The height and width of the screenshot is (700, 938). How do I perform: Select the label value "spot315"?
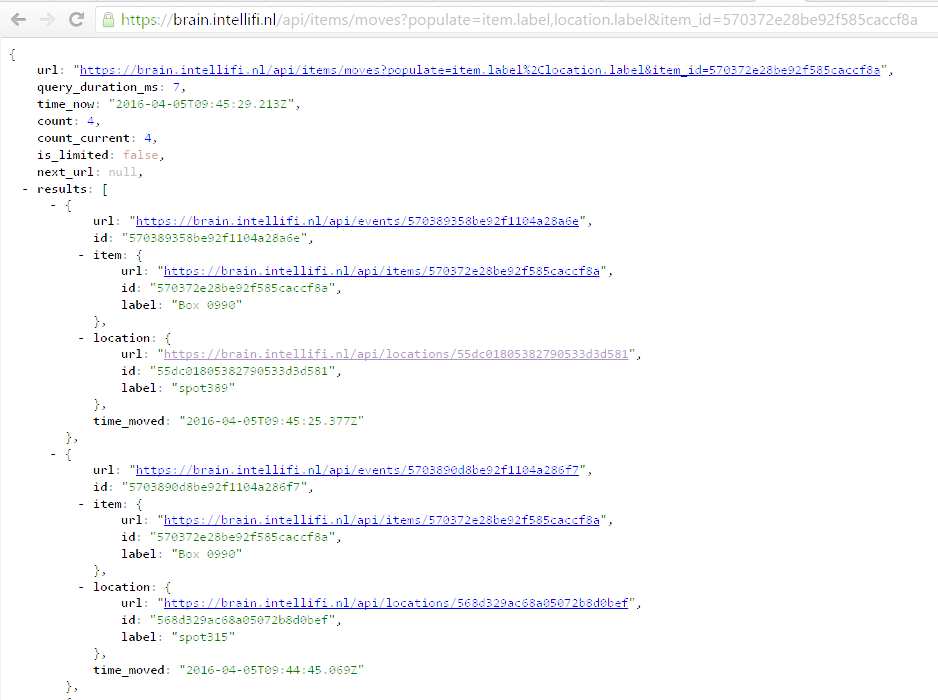coord(203,637)
